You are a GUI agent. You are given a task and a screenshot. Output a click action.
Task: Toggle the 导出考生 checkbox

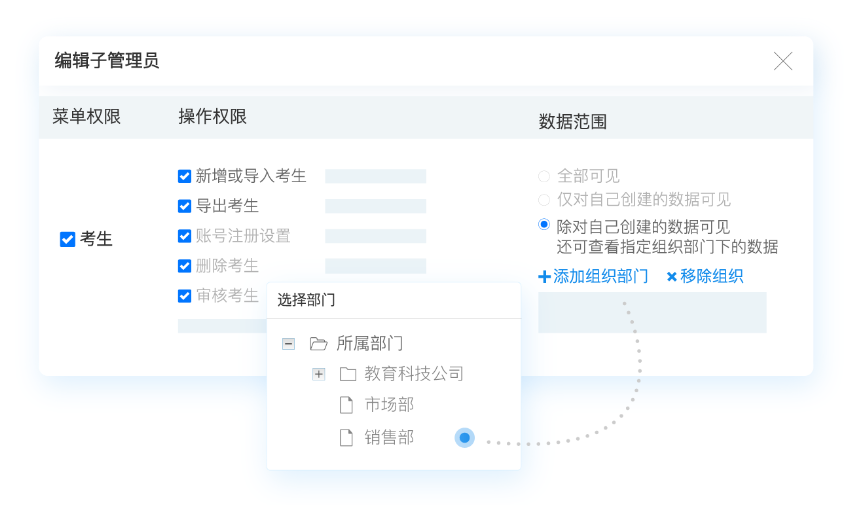184,206
